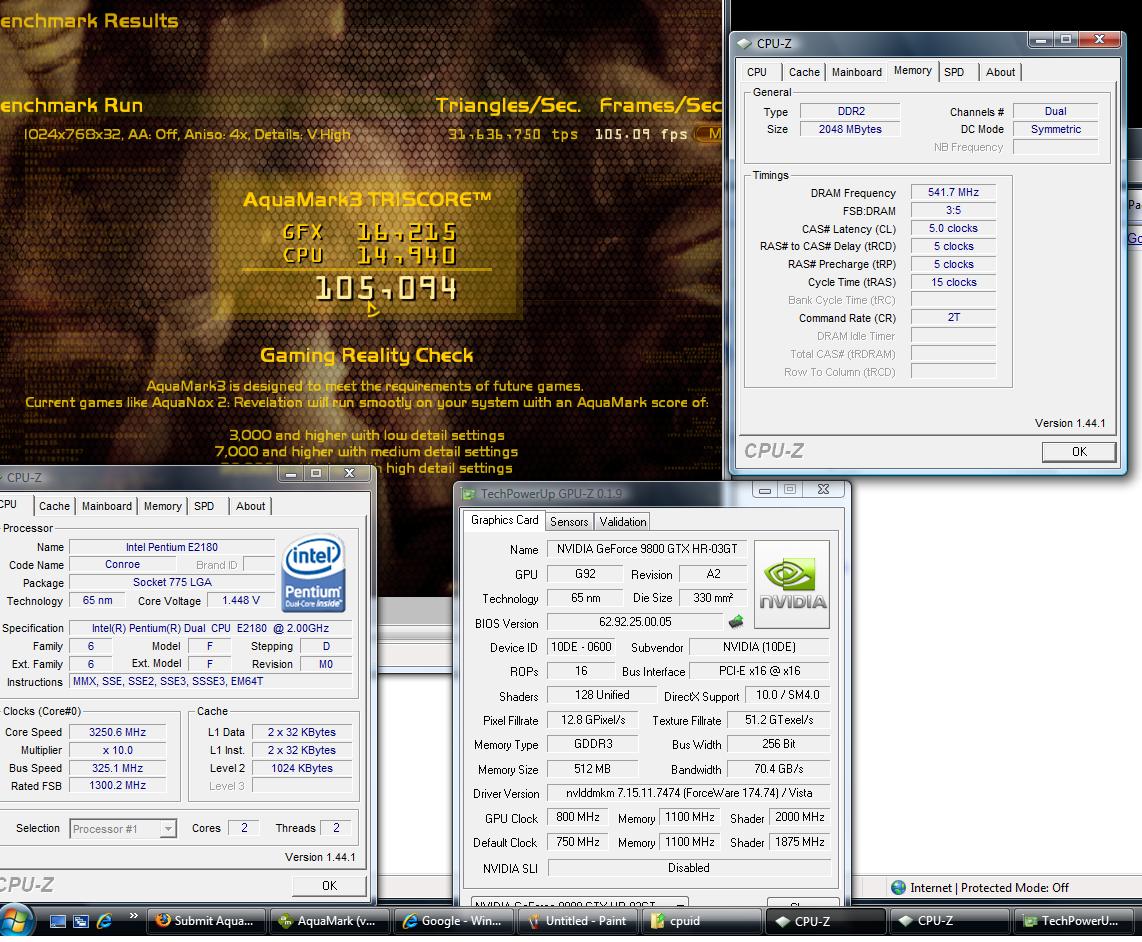The height and width of the screenshot is (942, 1142).
Task: Switch to the Sensors tab in GPU-Z
Action: (569, 522)
